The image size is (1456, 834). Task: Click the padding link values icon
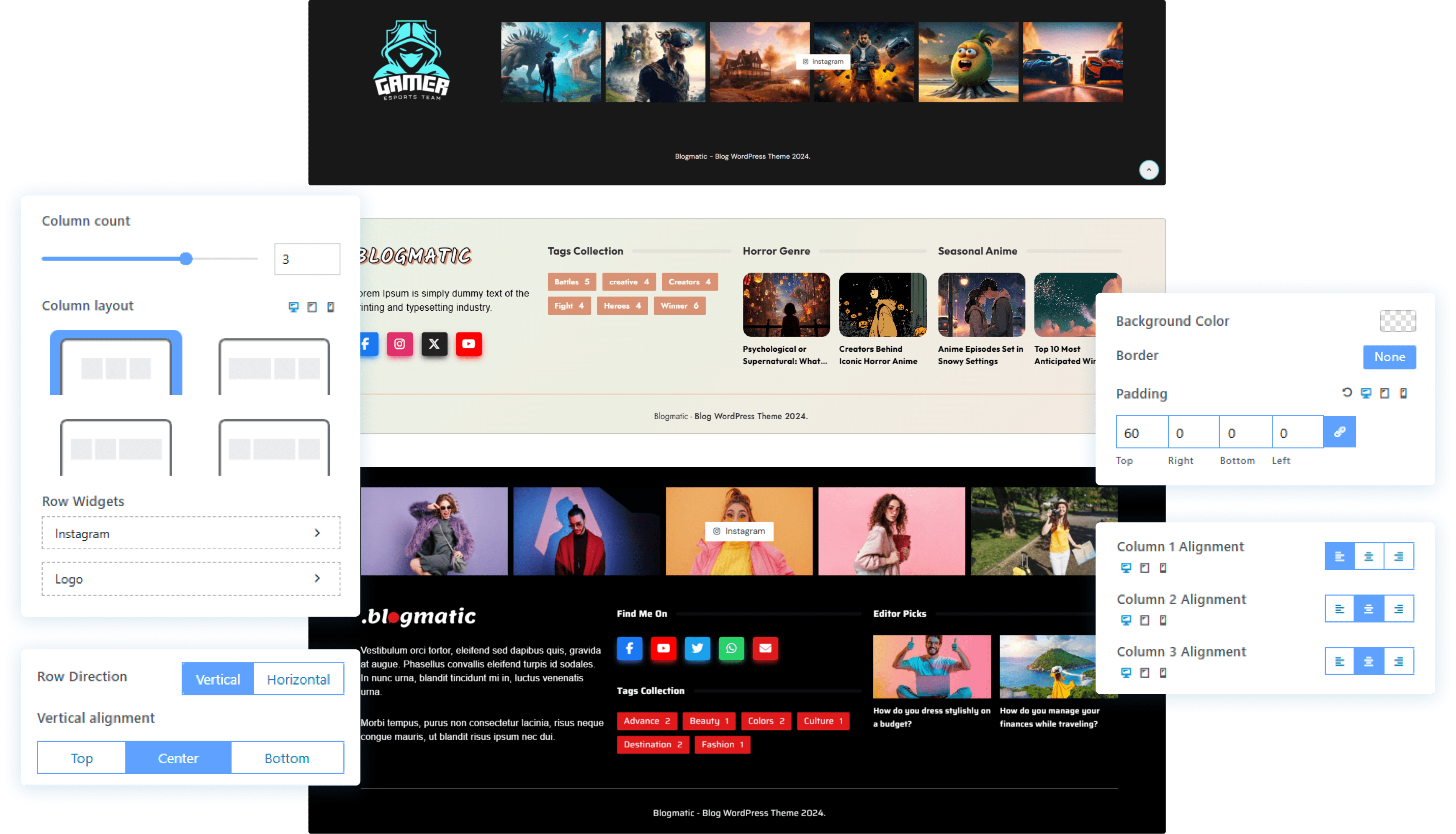[x=1339, y=432]
